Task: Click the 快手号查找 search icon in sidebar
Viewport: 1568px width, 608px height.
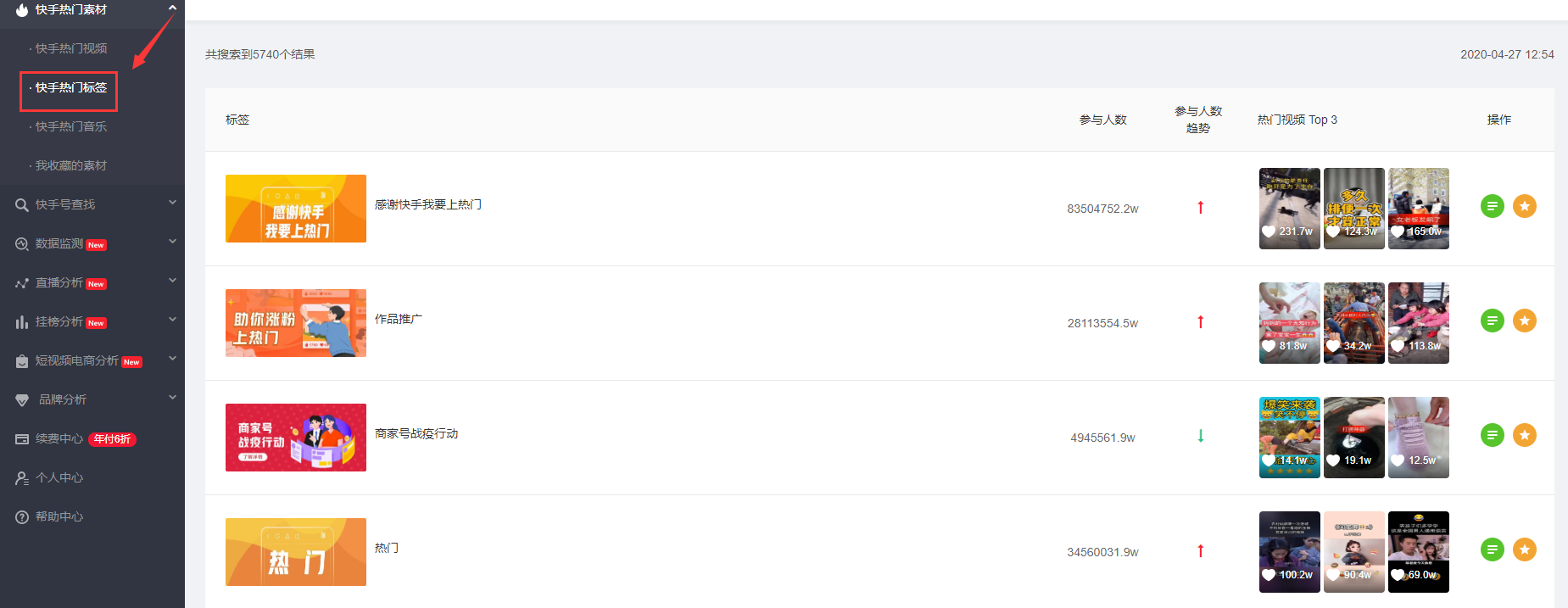Action: click(22, 204)
